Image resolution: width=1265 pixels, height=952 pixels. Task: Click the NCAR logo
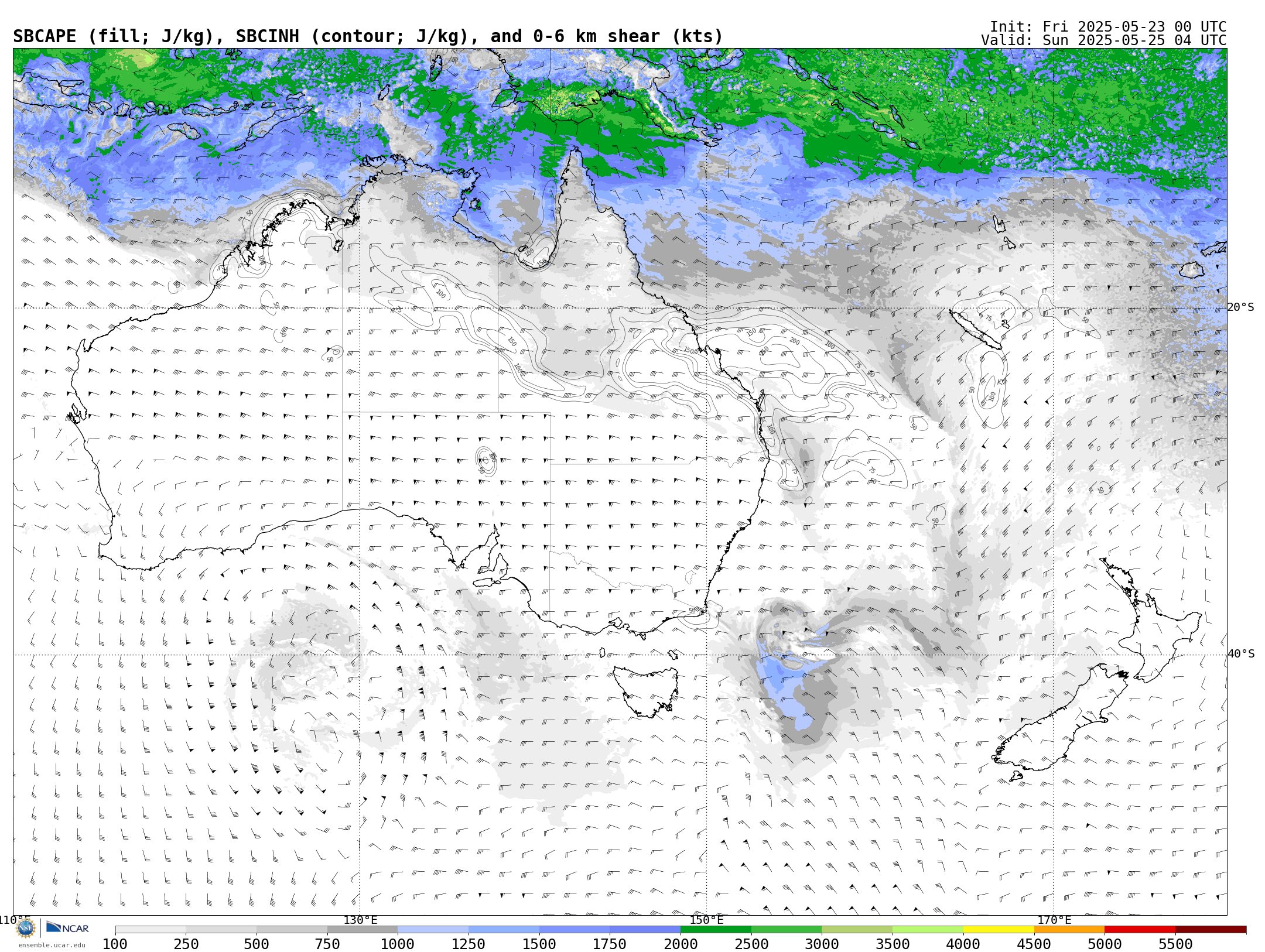(x=67, y=928)
